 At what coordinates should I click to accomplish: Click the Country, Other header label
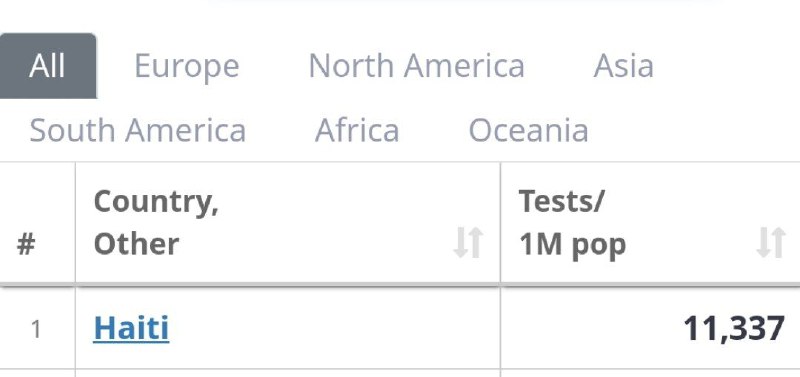tap(156, 222)
